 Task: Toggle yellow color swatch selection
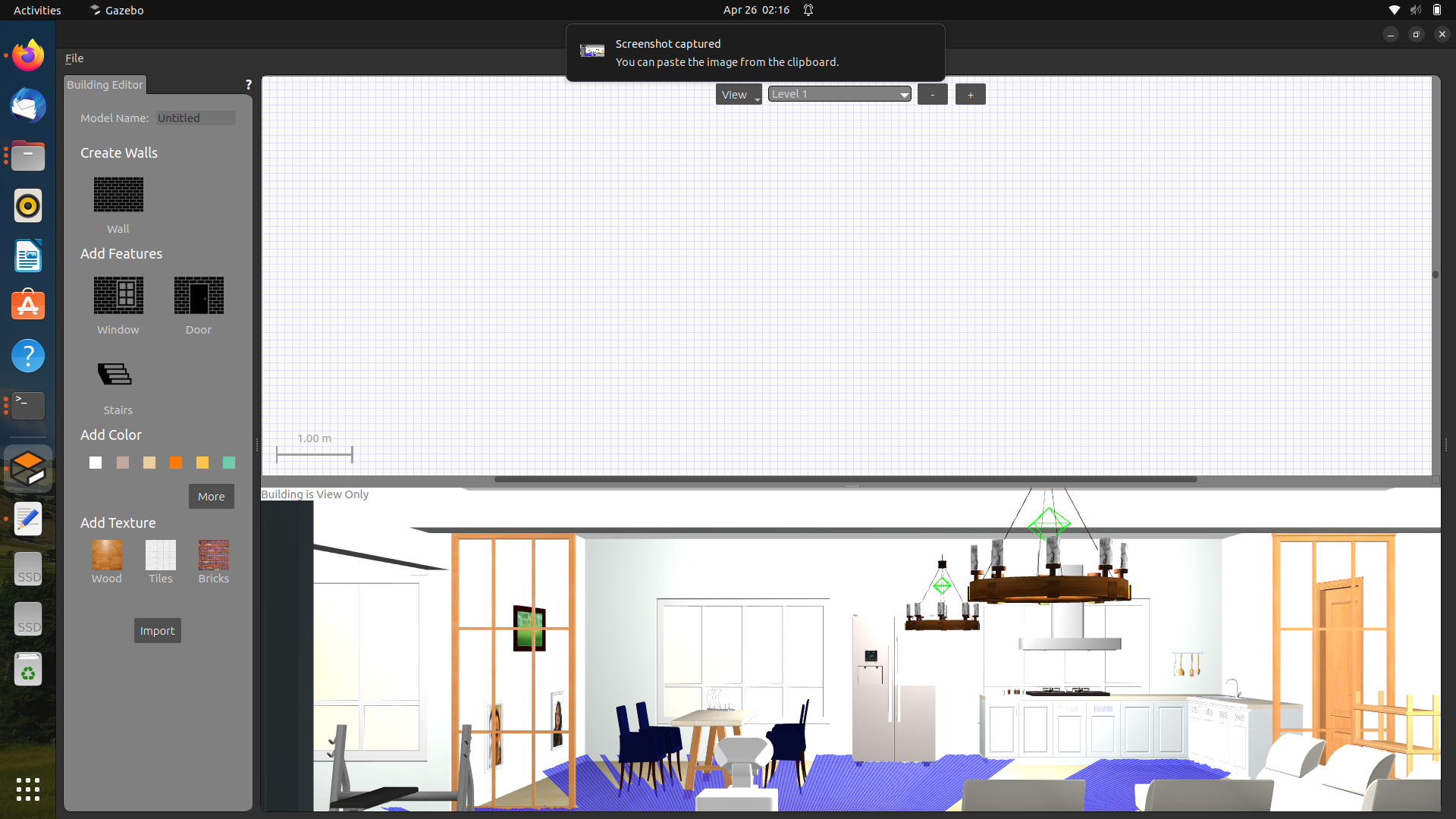pos(202,462)
